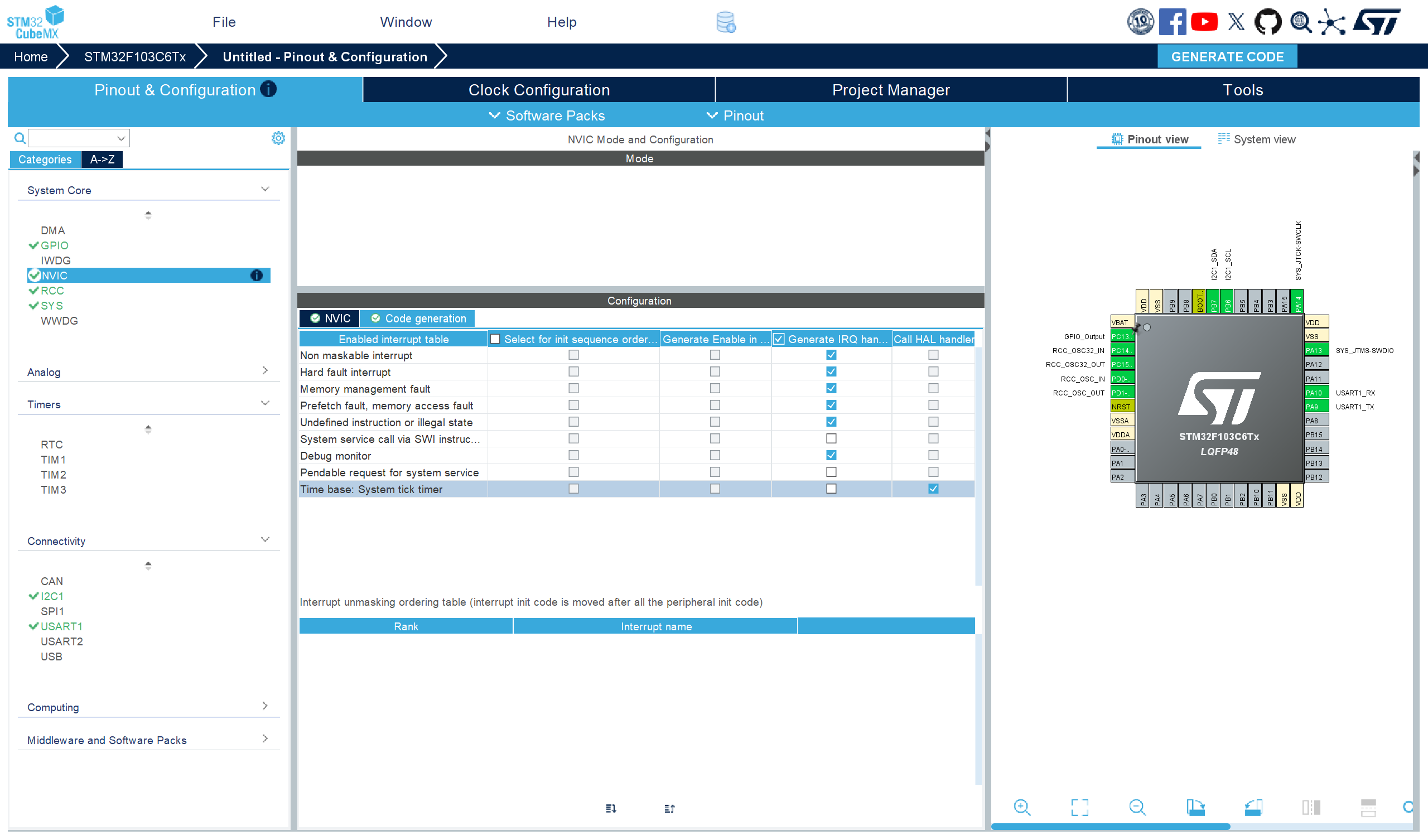
Task: Switch to the Project Manager tab
Action: pos(891,90)
